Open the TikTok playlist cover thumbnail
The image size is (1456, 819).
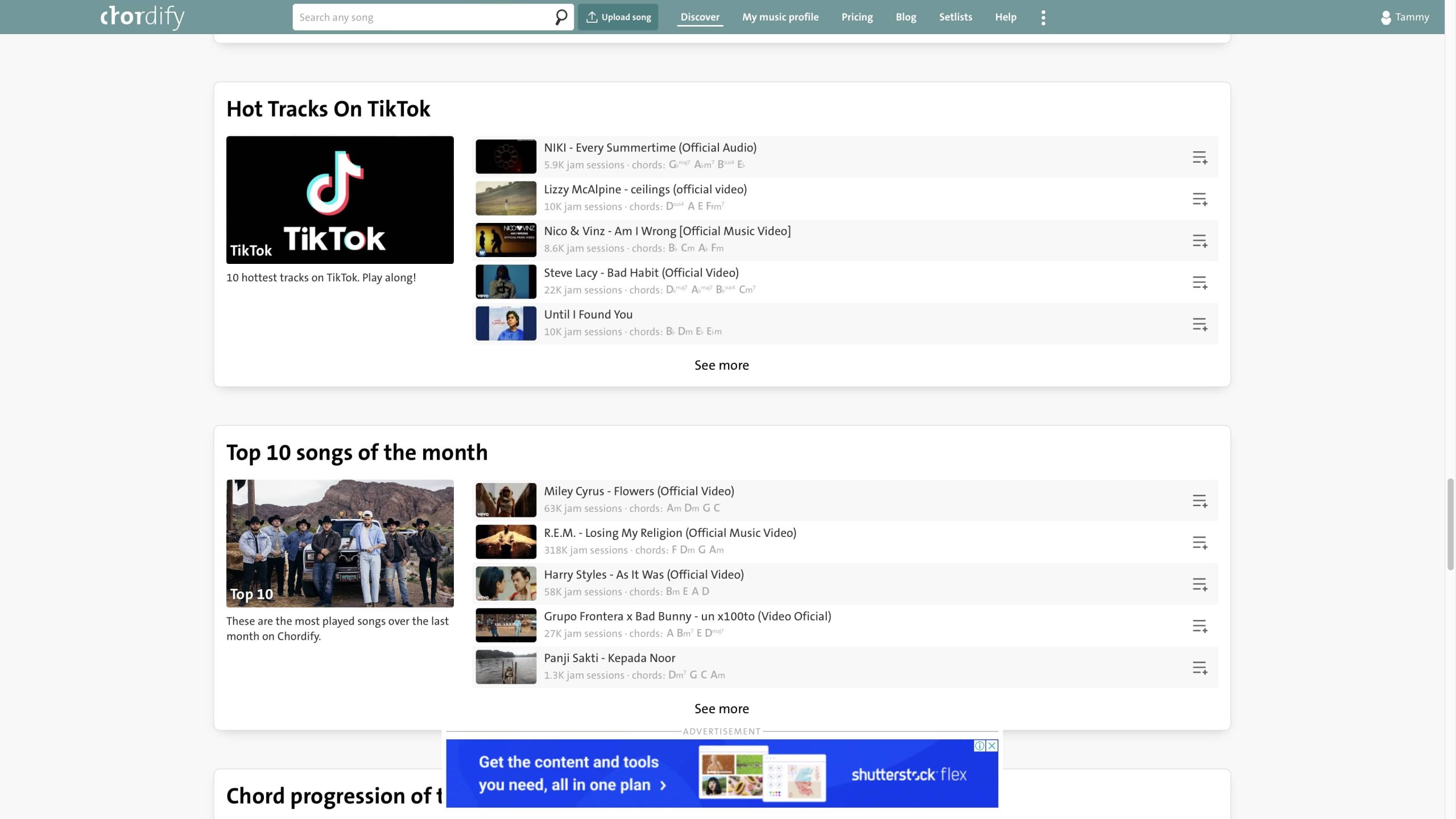340,200
